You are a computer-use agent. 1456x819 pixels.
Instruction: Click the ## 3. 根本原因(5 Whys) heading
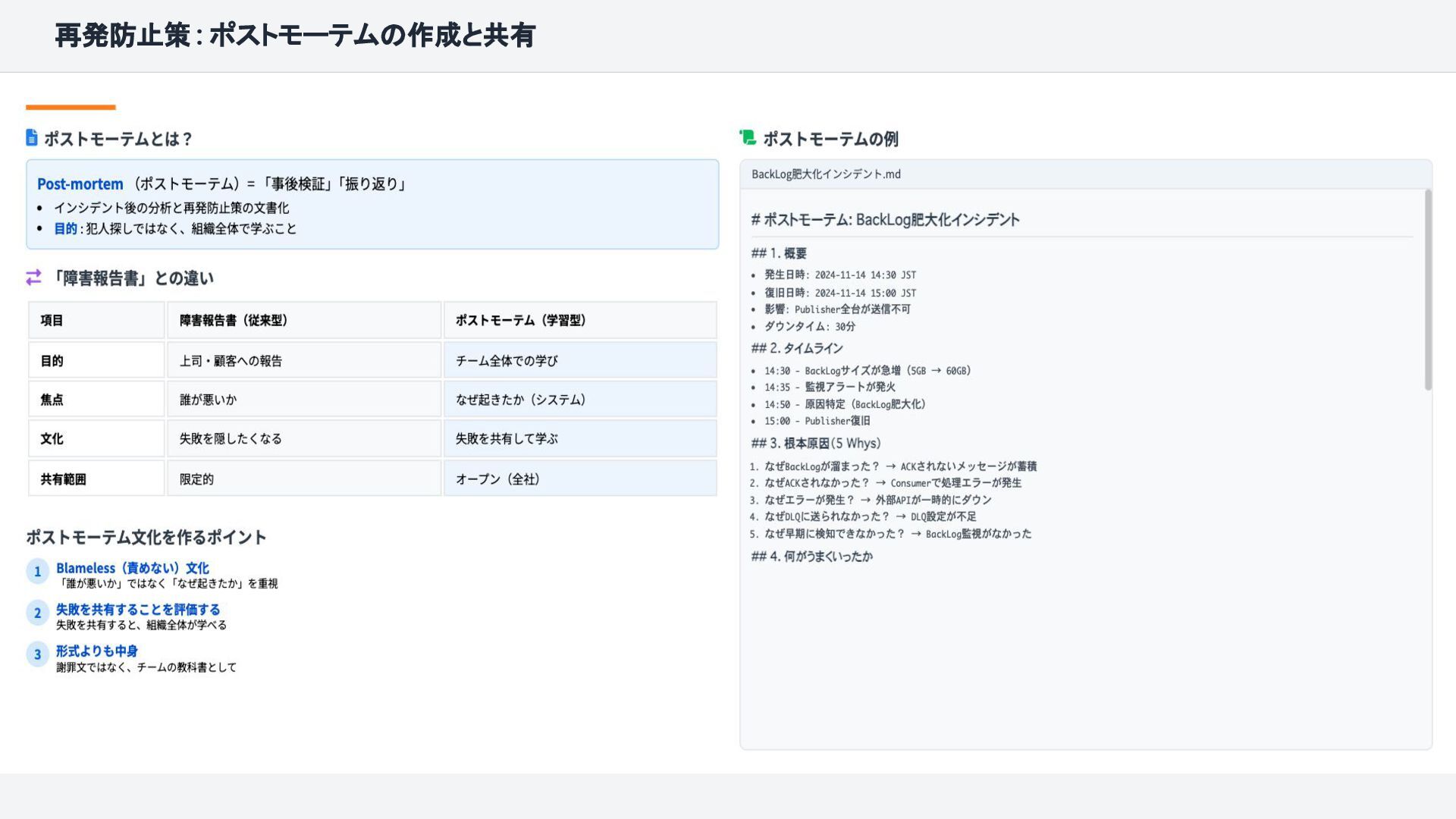tap(815, 444)
